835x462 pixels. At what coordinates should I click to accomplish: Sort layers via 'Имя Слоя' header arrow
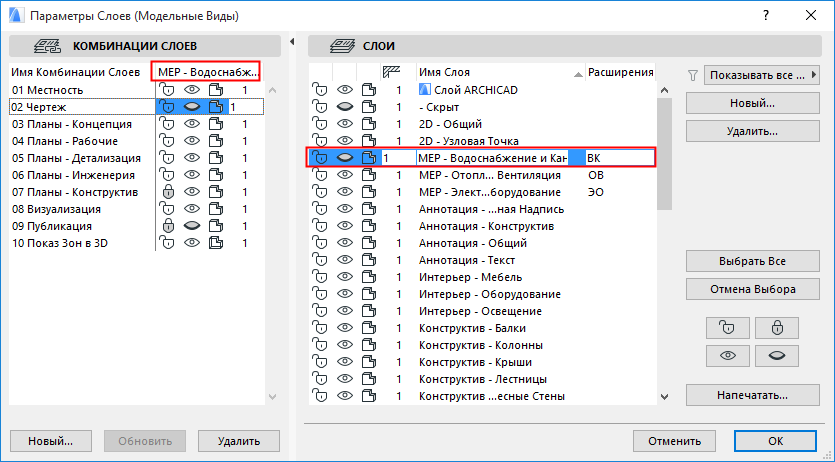tap(578, 74)
